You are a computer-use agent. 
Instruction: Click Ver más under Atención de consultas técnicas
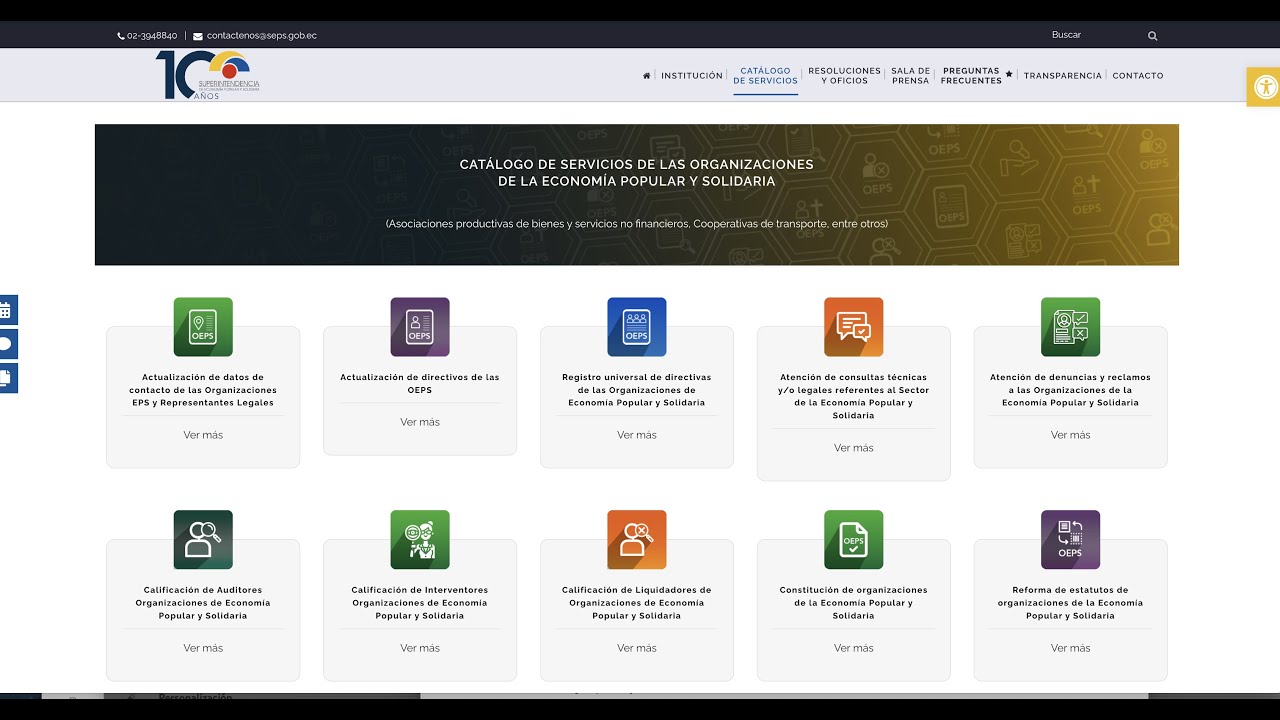pyautogui.click(x=854, y=448)
